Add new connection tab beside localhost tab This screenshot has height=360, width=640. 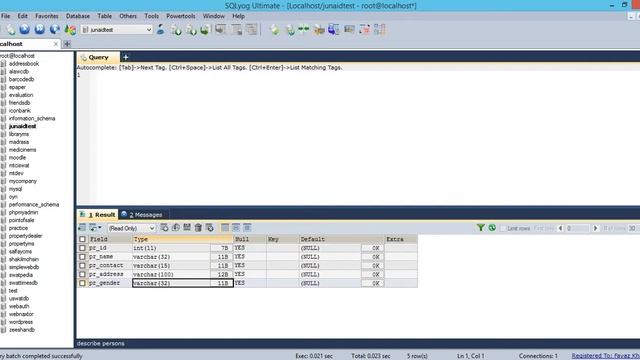tap(67, 44)
